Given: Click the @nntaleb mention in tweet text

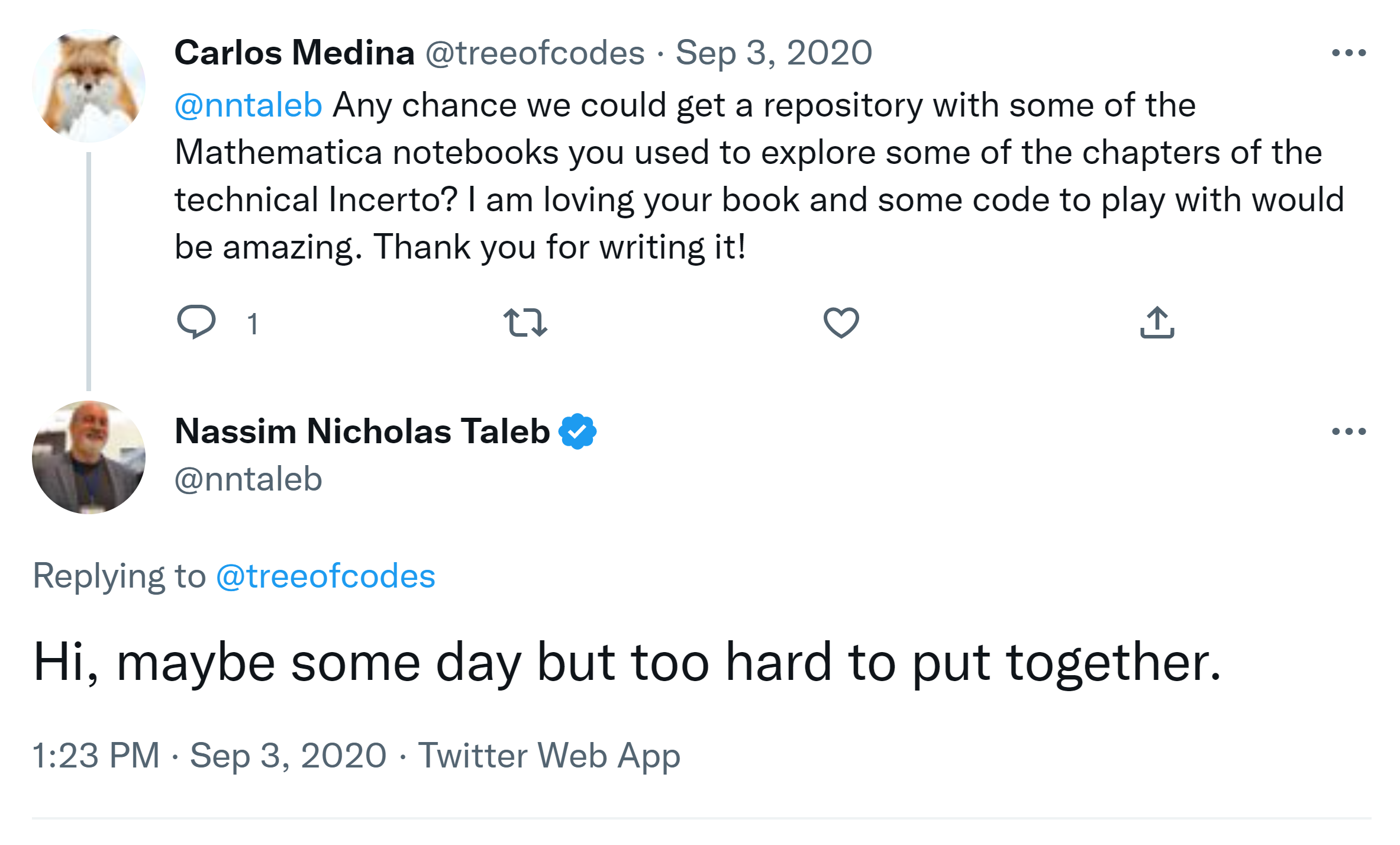Looking at the screenshot, I should 249,105.
